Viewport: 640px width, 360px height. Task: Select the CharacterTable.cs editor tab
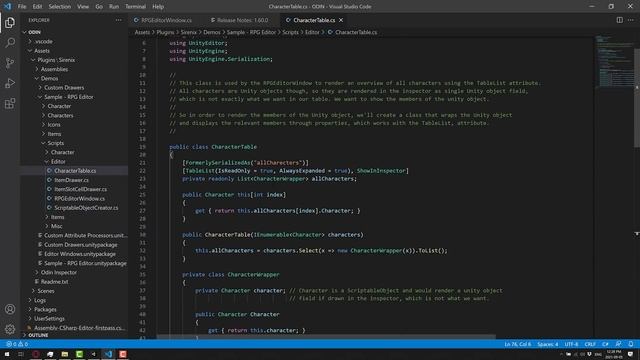(x=314, y=20)
